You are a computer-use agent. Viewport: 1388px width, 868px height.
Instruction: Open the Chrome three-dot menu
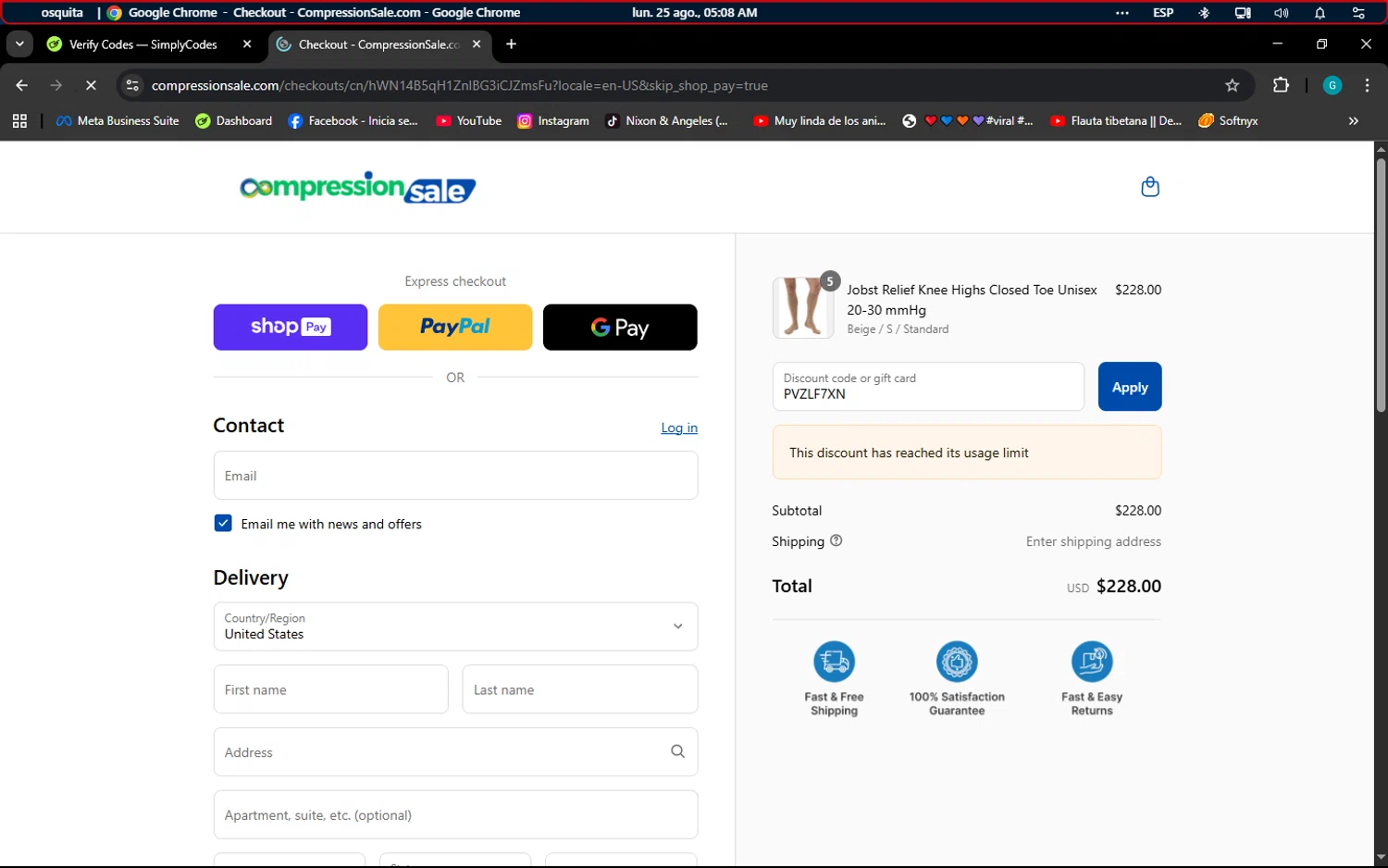pos(1367,85)
